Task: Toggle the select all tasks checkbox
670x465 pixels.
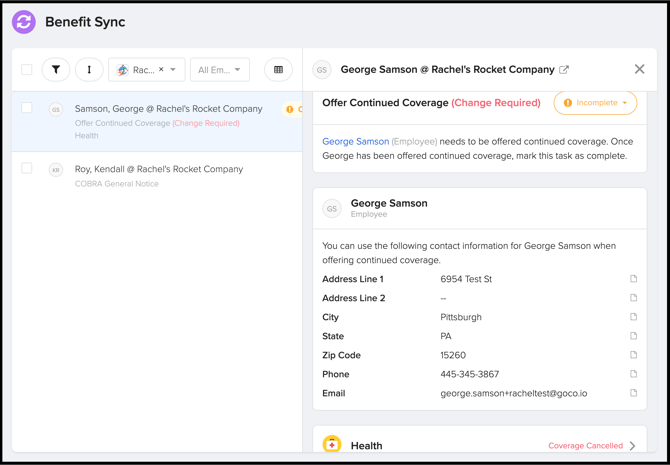Action: (27, 70)
